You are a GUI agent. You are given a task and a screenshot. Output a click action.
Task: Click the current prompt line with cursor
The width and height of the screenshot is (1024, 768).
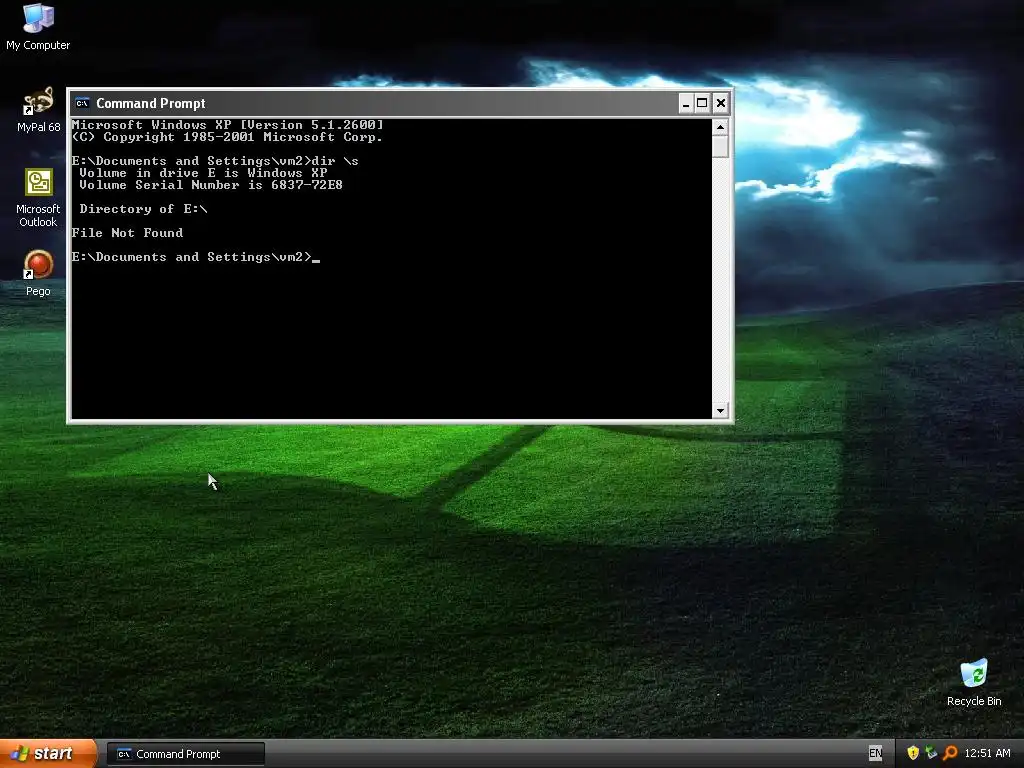(x=196, y=257)
